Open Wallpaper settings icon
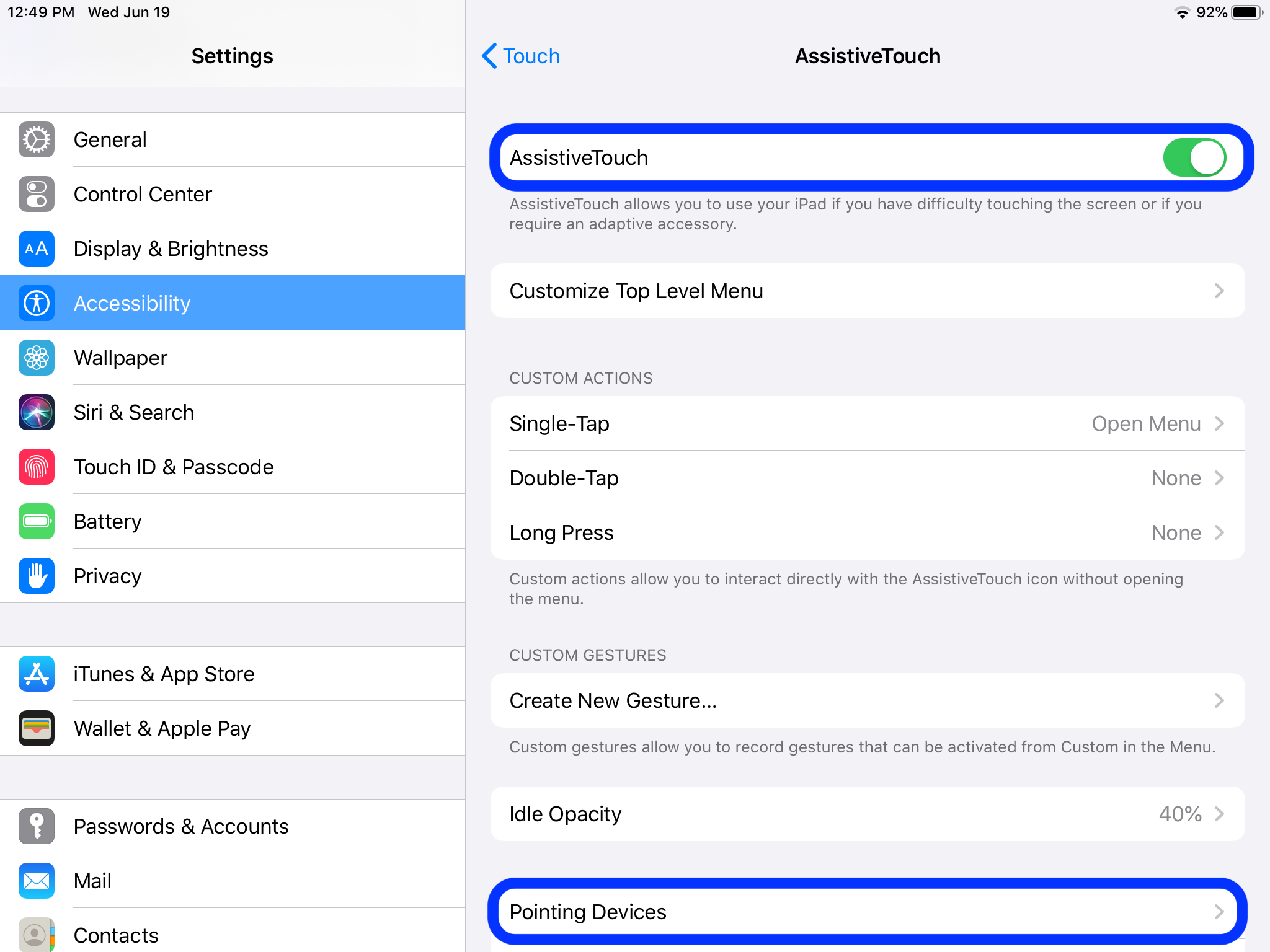Screen dimensions: 1270x952 pyautogui.click(x=38, y=357)
